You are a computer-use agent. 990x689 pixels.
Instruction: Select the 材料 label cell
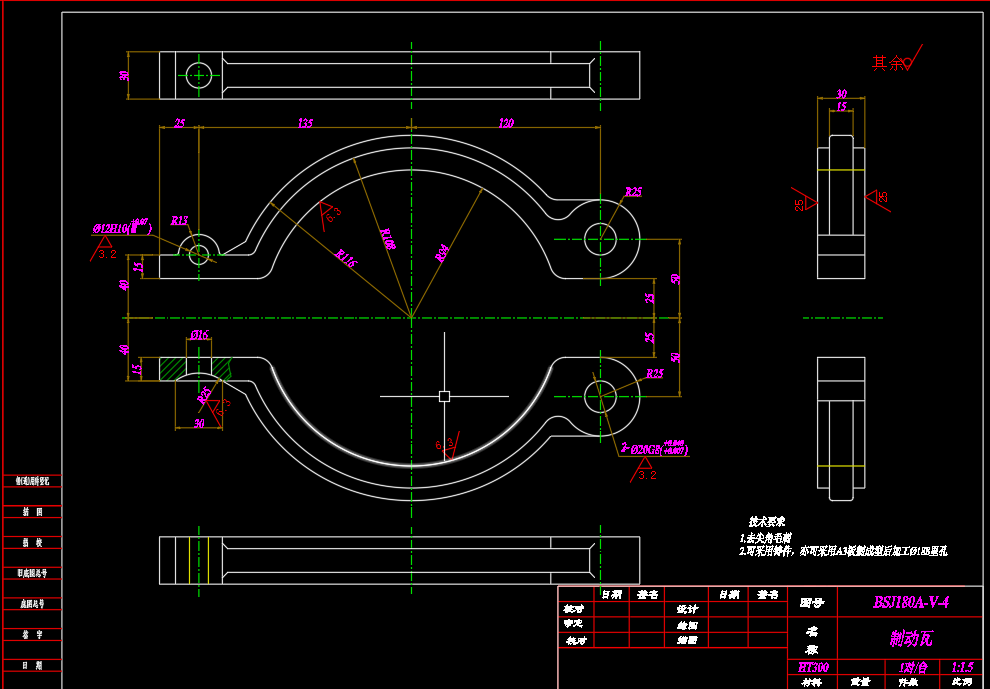812,682
